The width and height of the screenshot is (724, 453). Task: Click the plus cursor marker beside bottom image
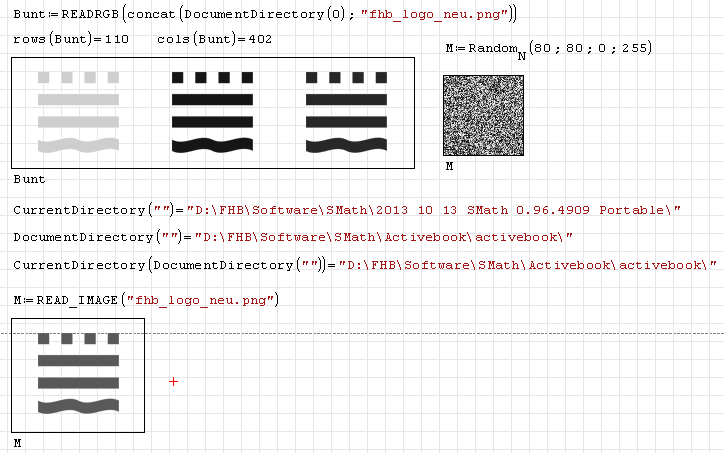[173, 381]
